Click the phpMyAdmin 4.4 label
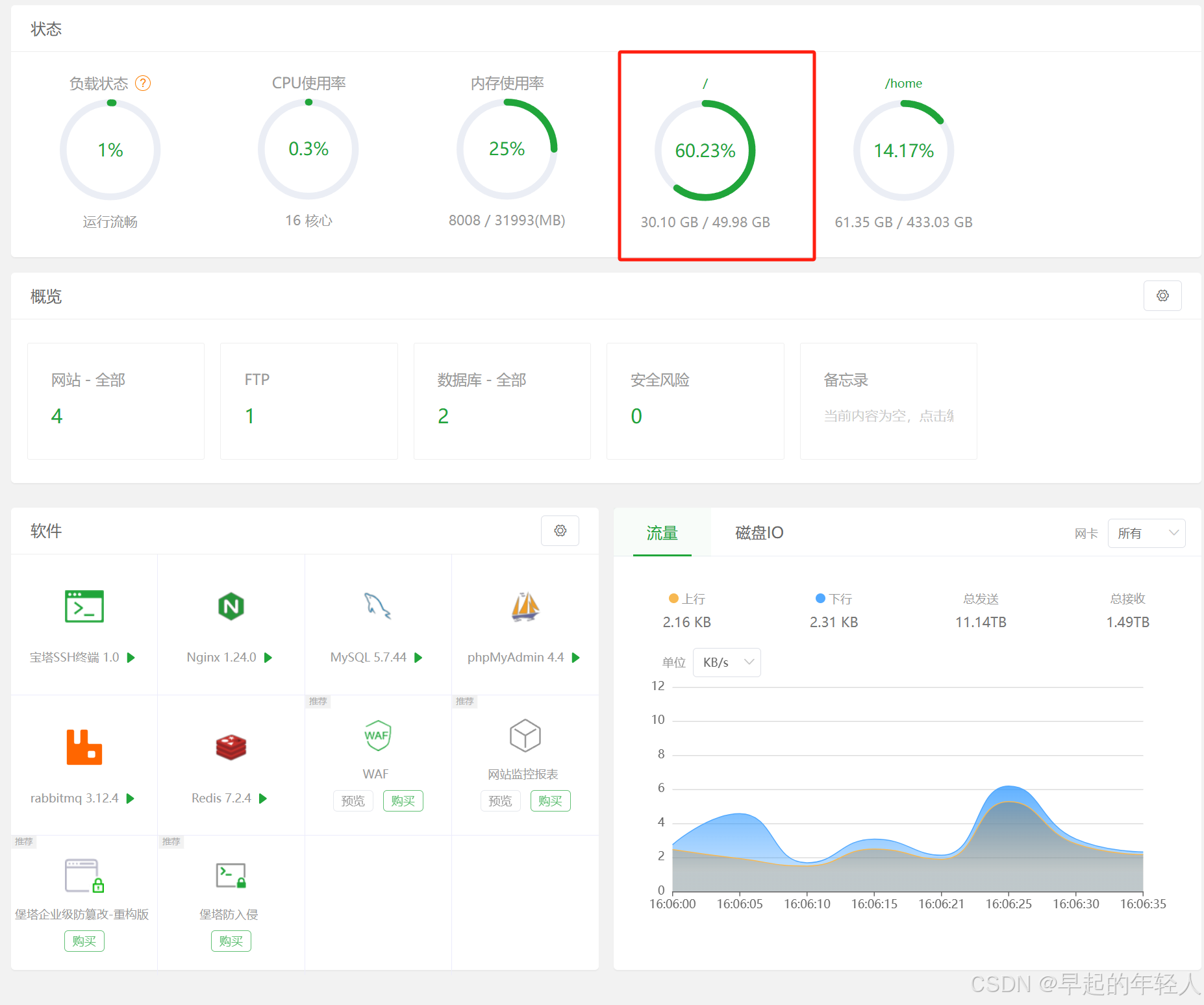This screenshot has height=1005, width=1204. [516, 658]
